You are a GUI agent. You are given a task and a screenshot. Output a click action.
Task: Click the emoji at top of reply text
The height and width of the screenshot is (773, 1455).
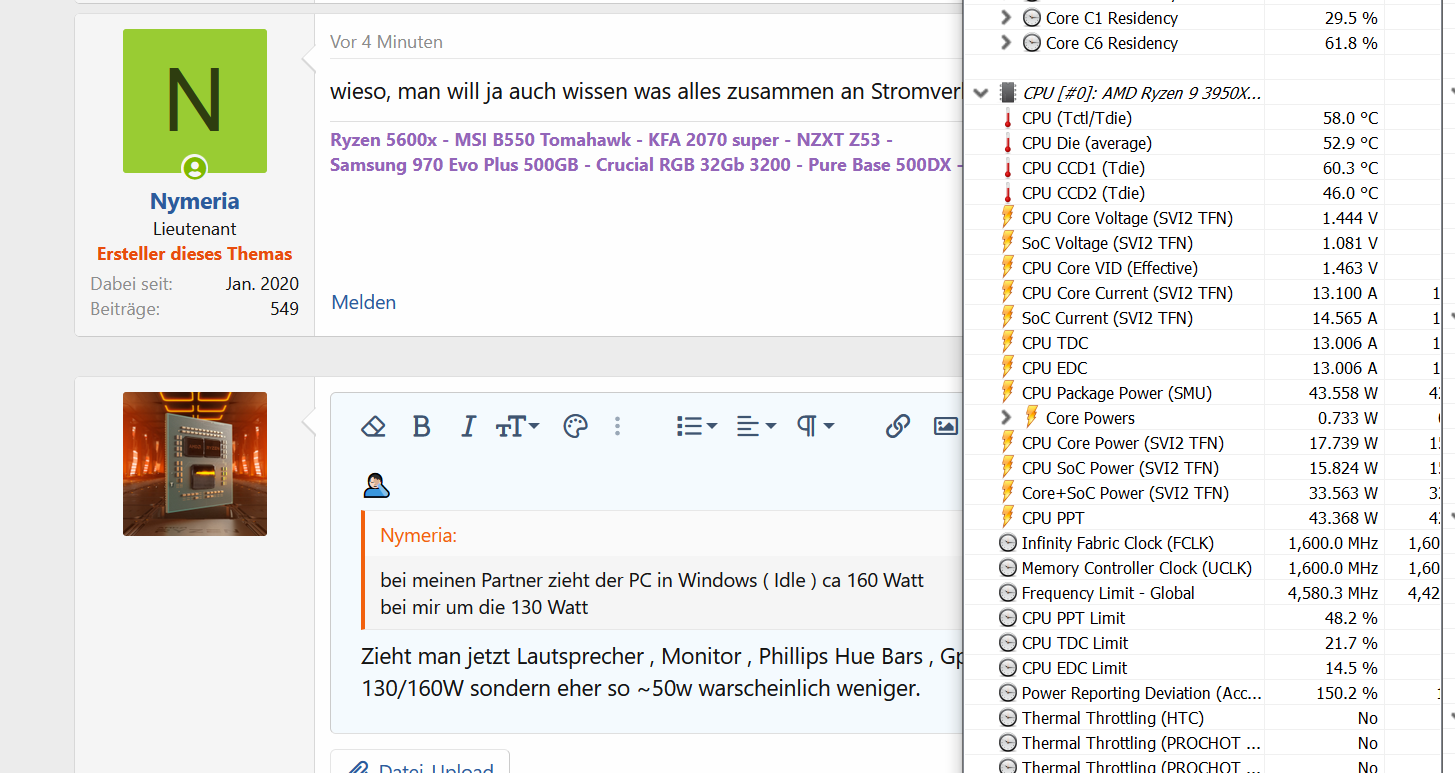click(x=376, y=486)
